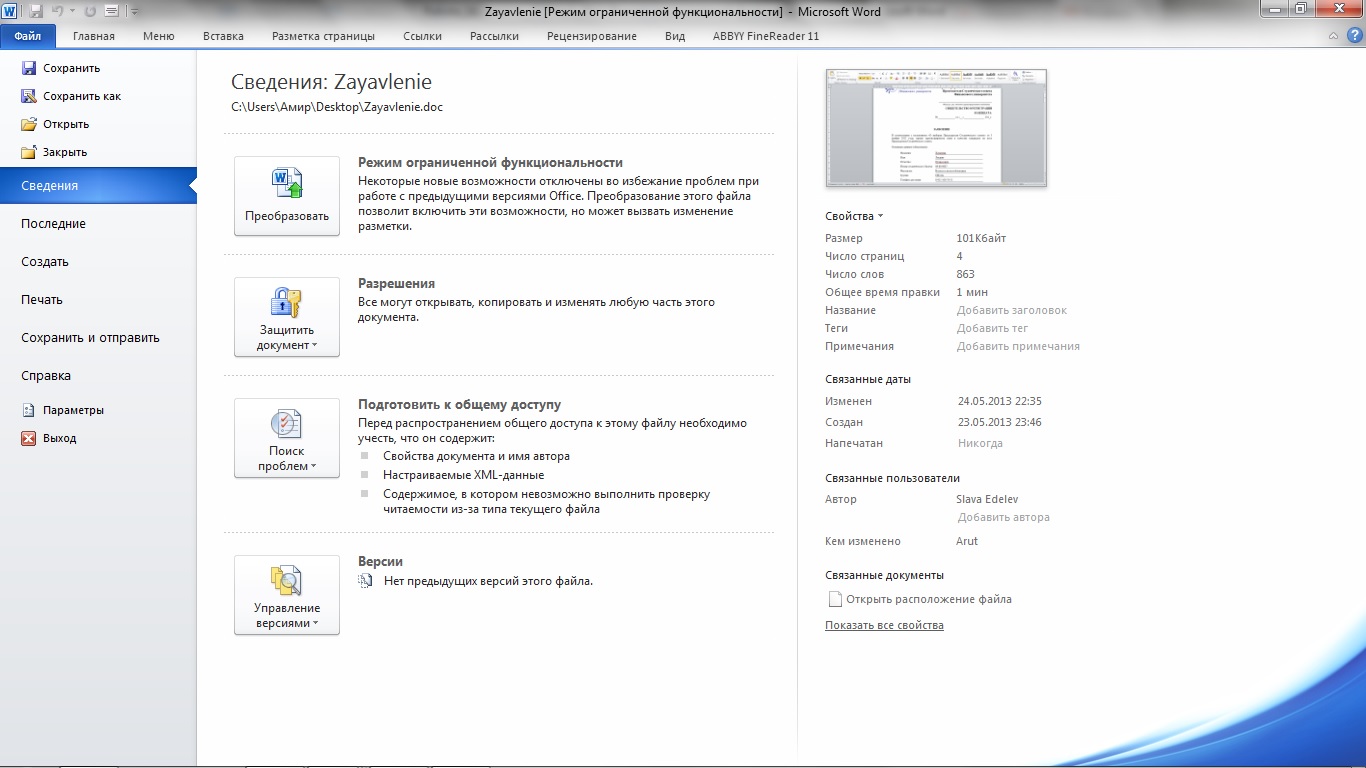The height and width of the screenshot is (768, 1366).
Task: Open the Undo history dropdown arrow
Action: tap(72, 11)
